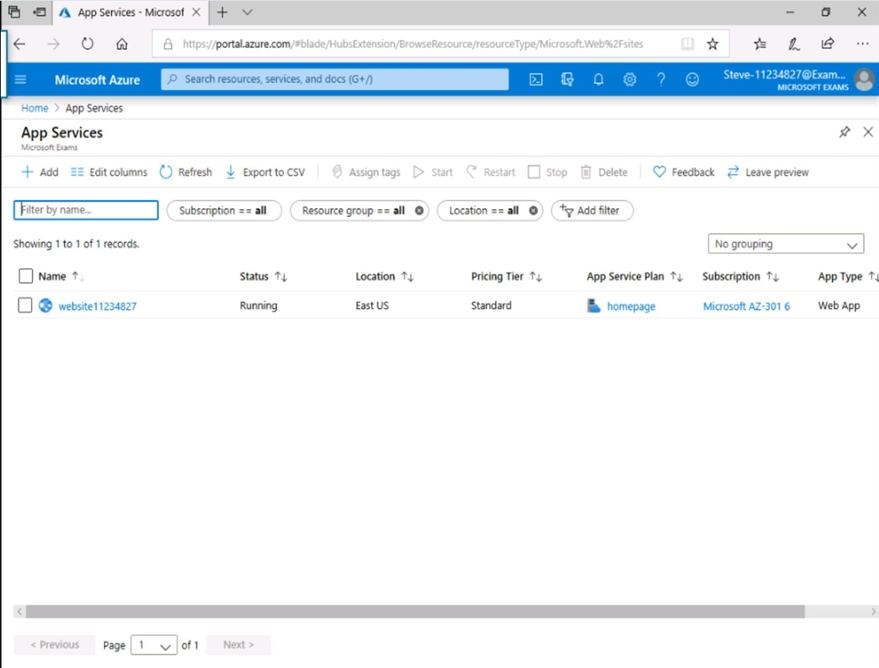
Task: Click the Add filter button
Action: click(591, 211)
